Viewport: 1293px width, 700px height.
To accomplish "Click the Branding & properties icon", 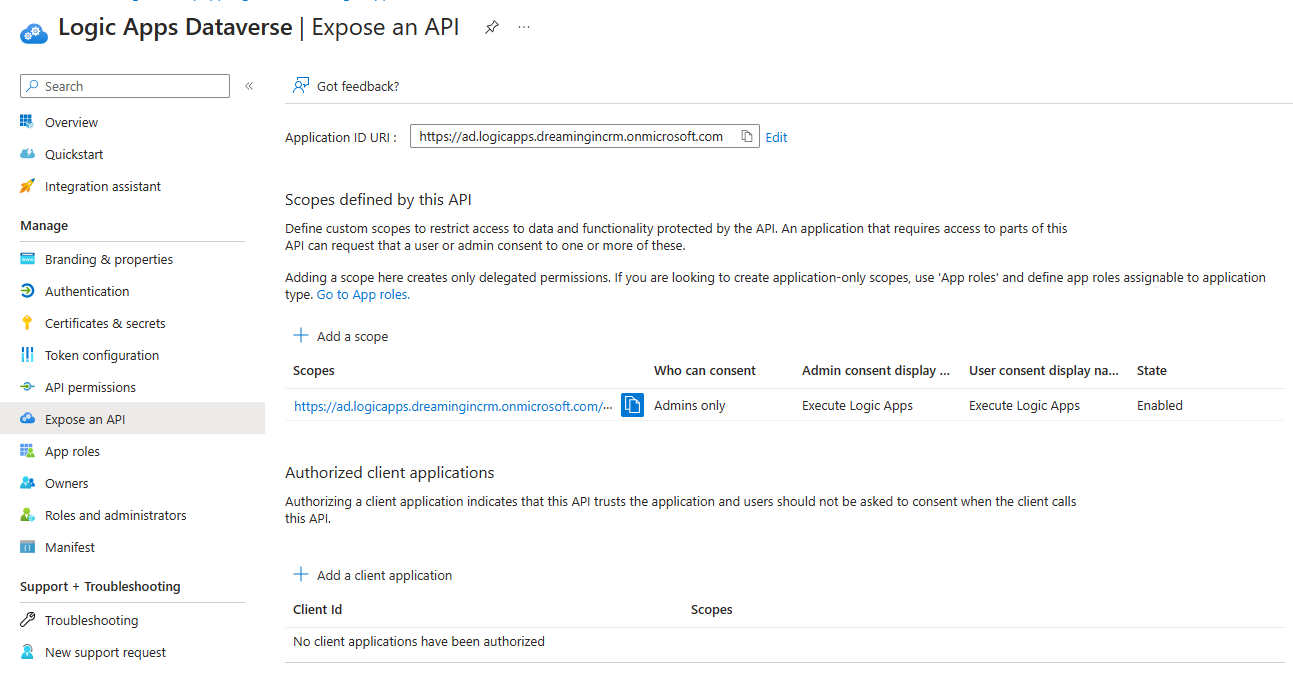I will coord(27,259).
